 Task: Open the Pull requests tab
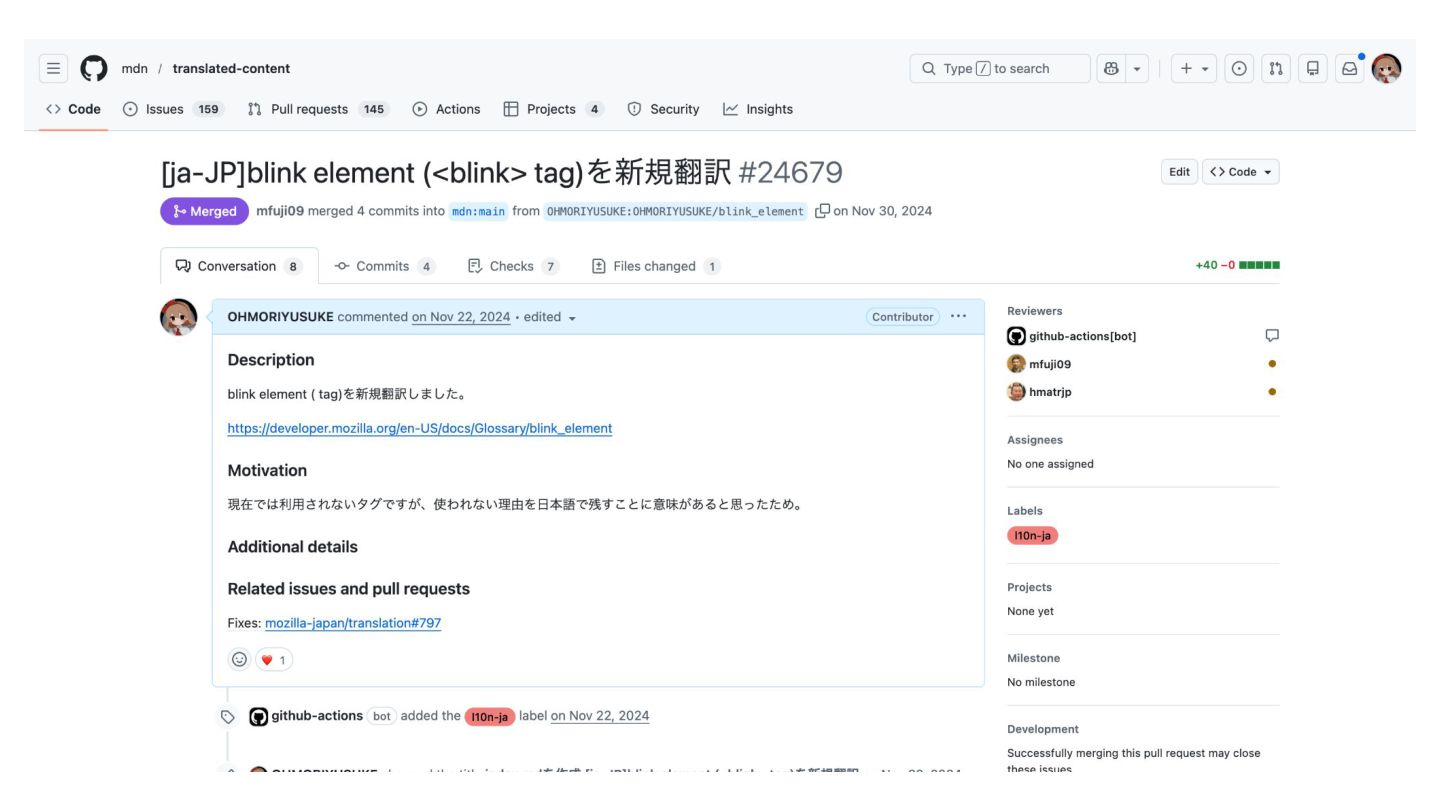(318, 109)
